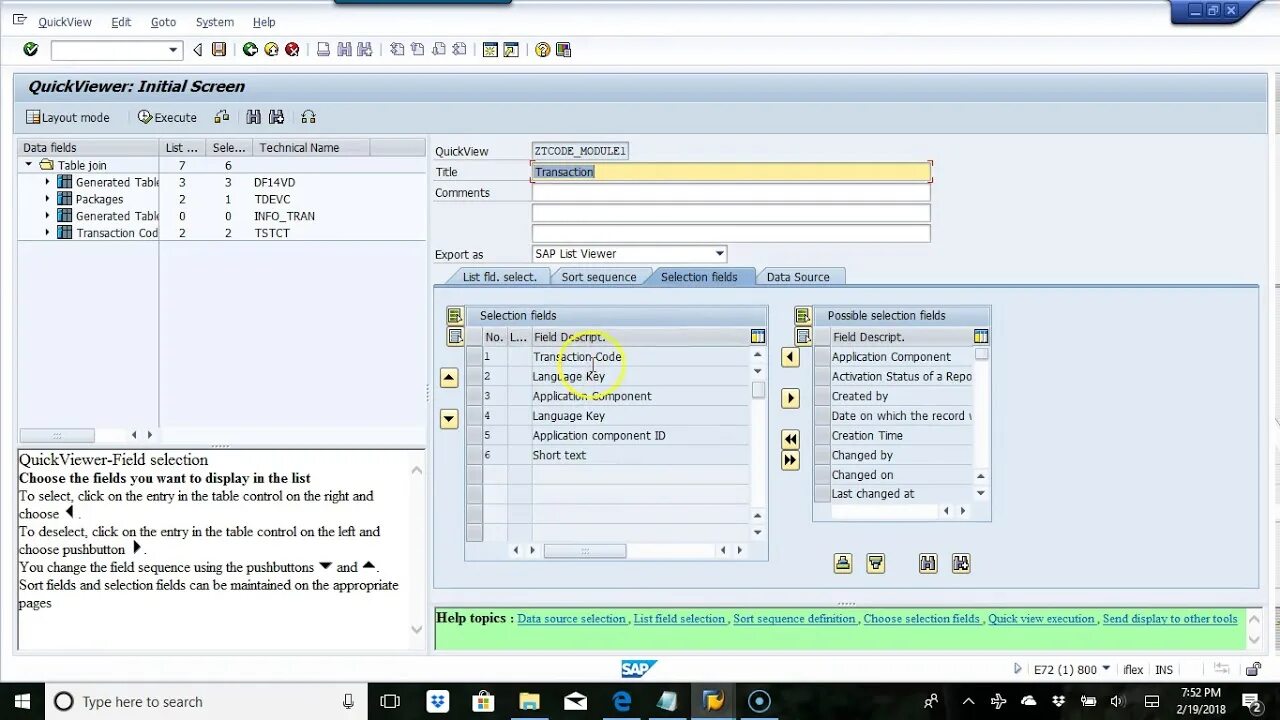
Task: Click the sort ascending icon below possible fields
Action: [843, 564]
